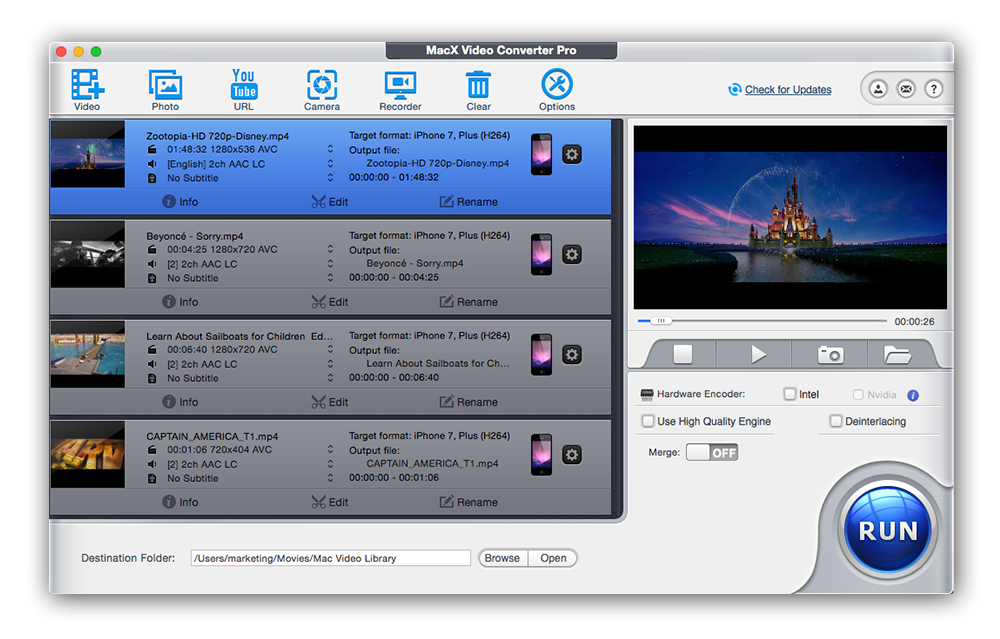The image size is (1000, 639).
Task: Rename the Beyoncé output file
Action: point(469,302)
